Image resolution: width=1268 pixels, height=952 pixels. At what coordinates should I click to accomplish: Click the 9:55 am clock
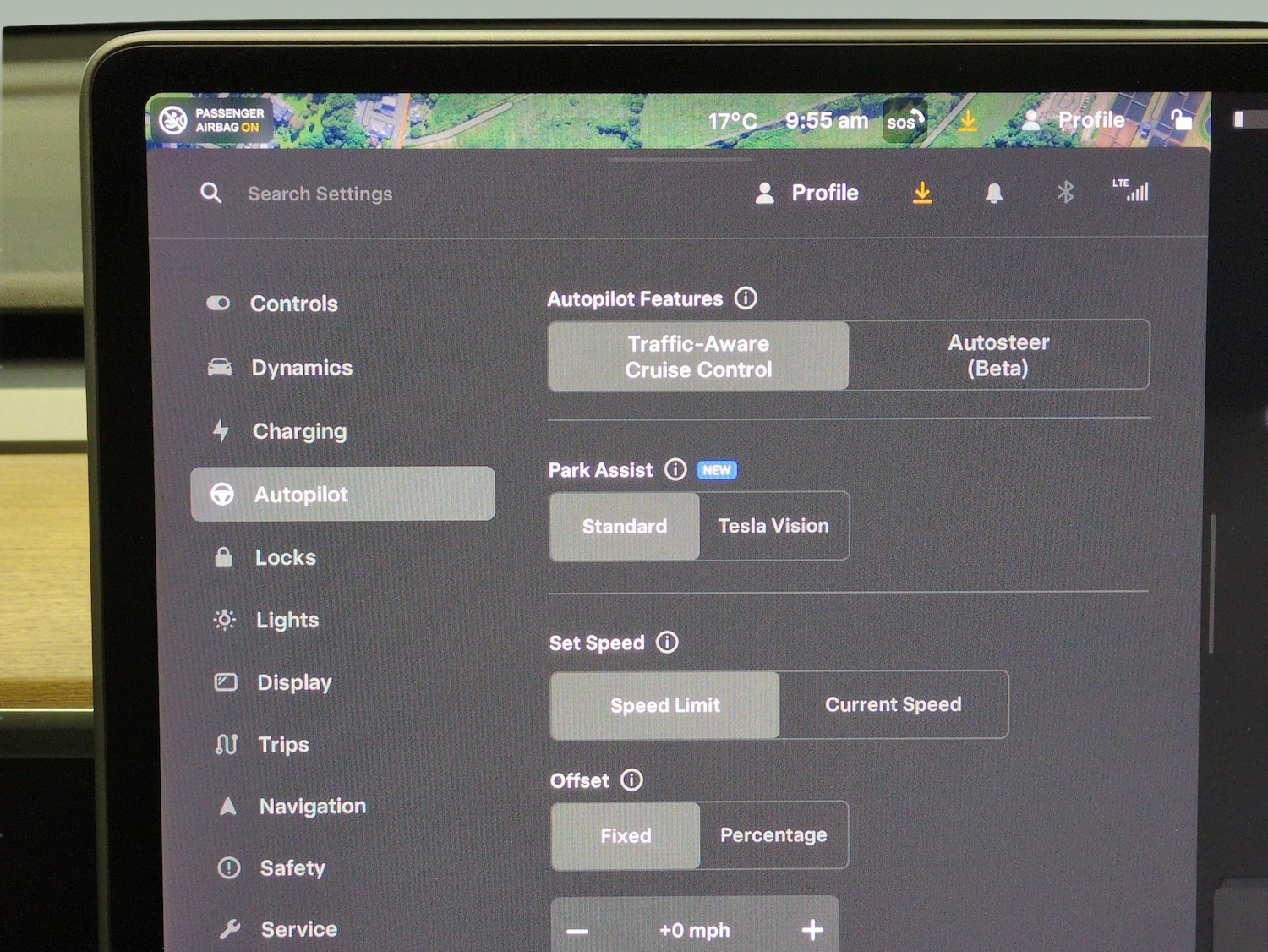coord(826,120)
